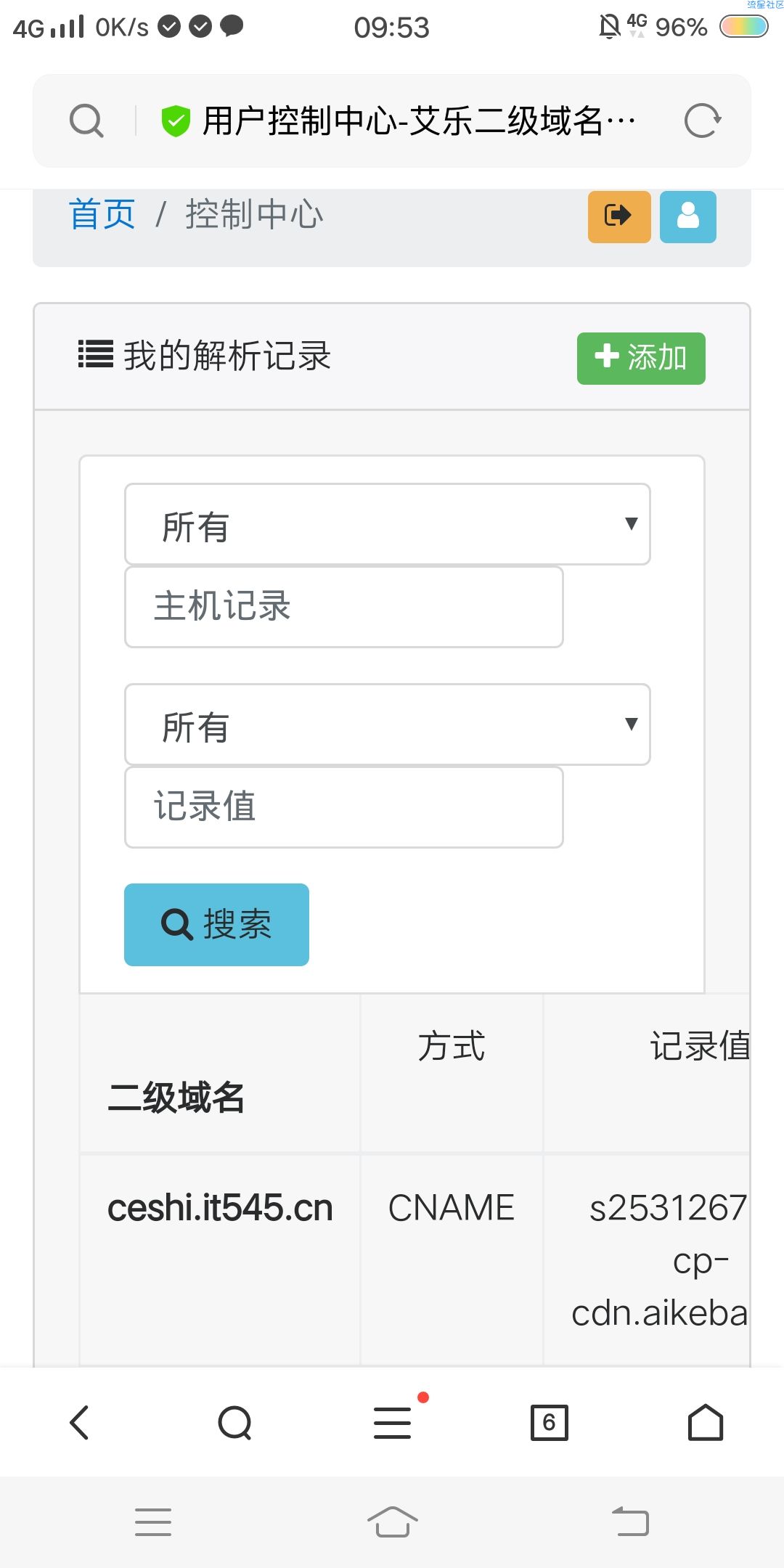Viewport: 784px width, 1568px height.
Task: Click the 添加 button
Action: (641, 359)
